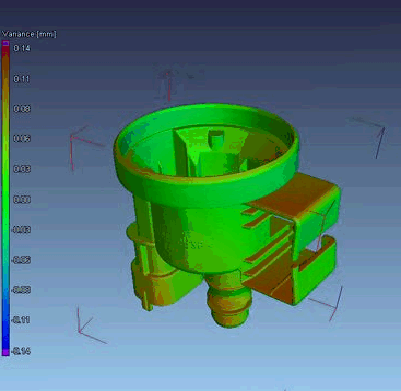The height and width of the screenshot is (391, 401).
Task: Click the magenta cap atop color scale
Action: coord(5,43)
